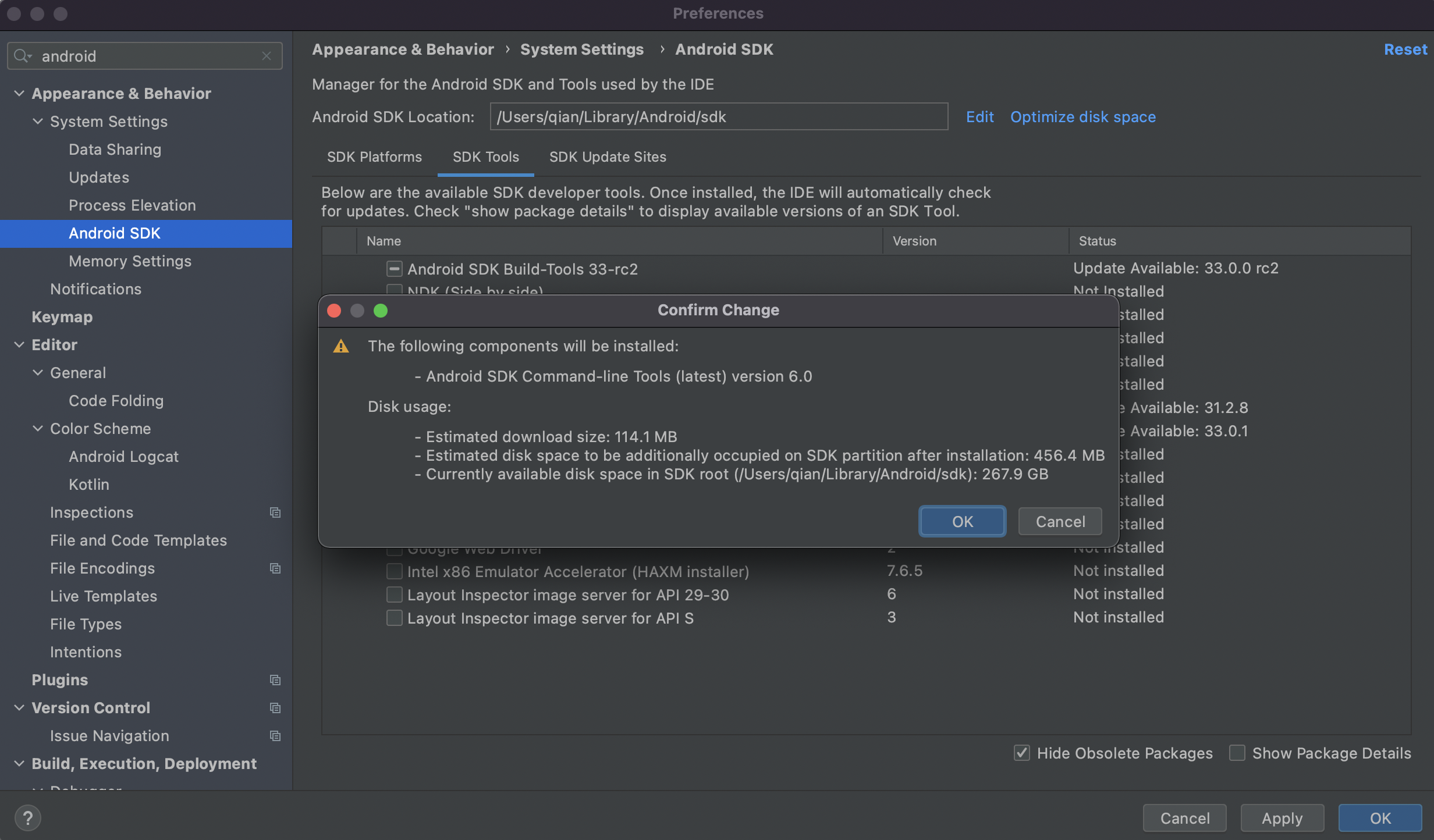Enable Show Package Details checkbox
Screen dimensions: 1434x840
[x=1237, y=753]
